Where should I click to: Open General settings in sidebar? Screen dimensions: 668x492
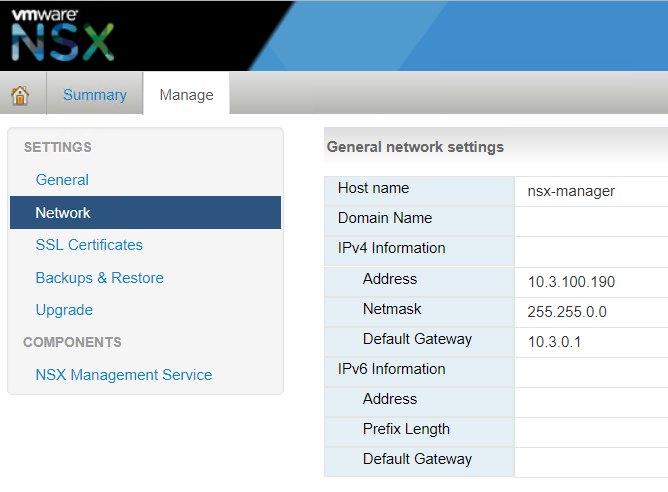[x=62, y=180]
